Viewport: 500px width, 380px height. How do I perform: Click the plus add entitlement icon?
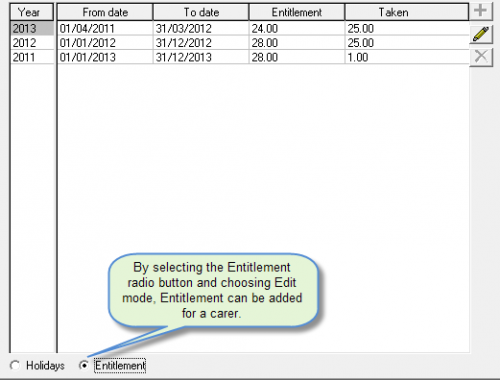(481, 11)
